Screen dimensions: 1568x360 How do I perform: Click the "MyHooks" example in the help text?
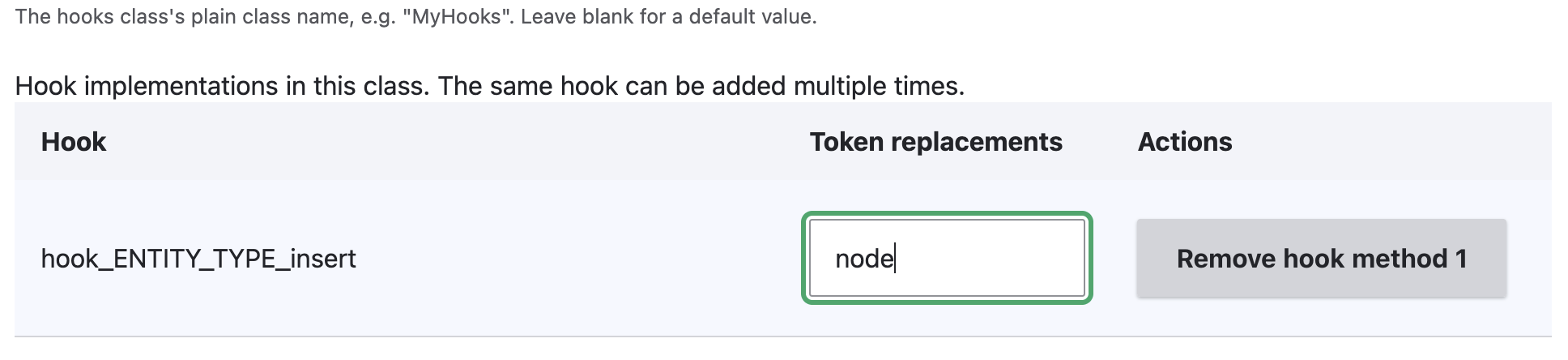coord(458,17)
